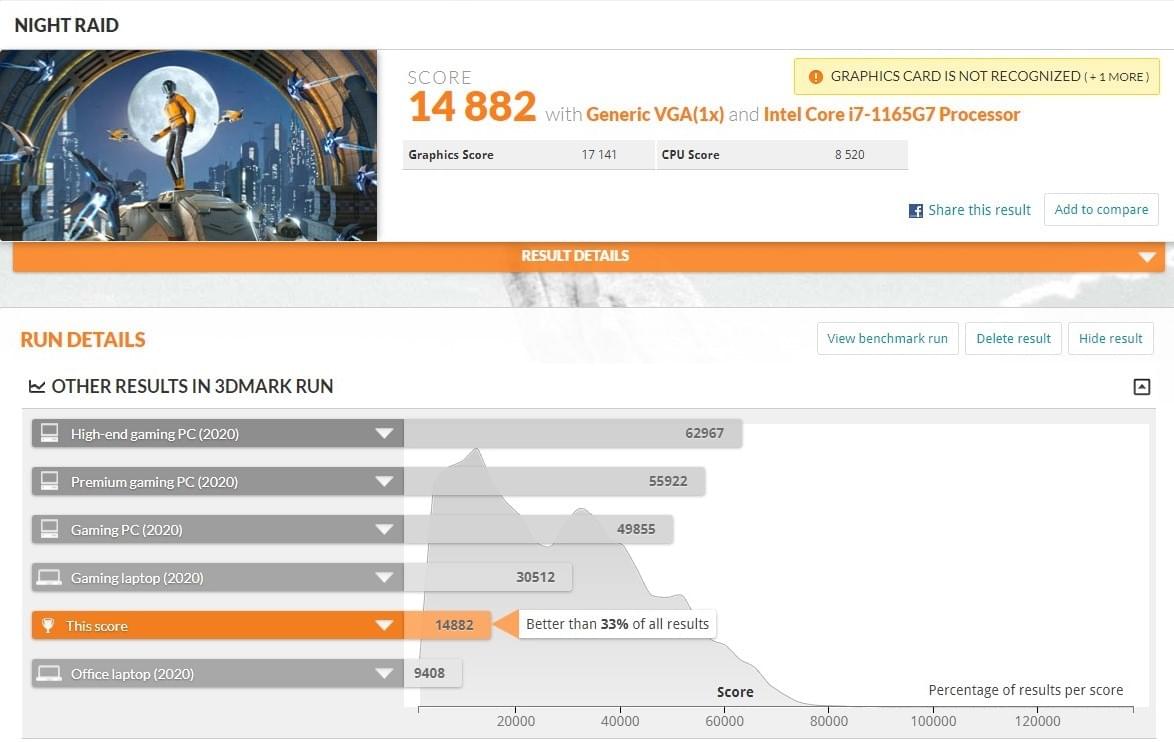
Task: Click the main score 14 882
Action: point(472,106)
